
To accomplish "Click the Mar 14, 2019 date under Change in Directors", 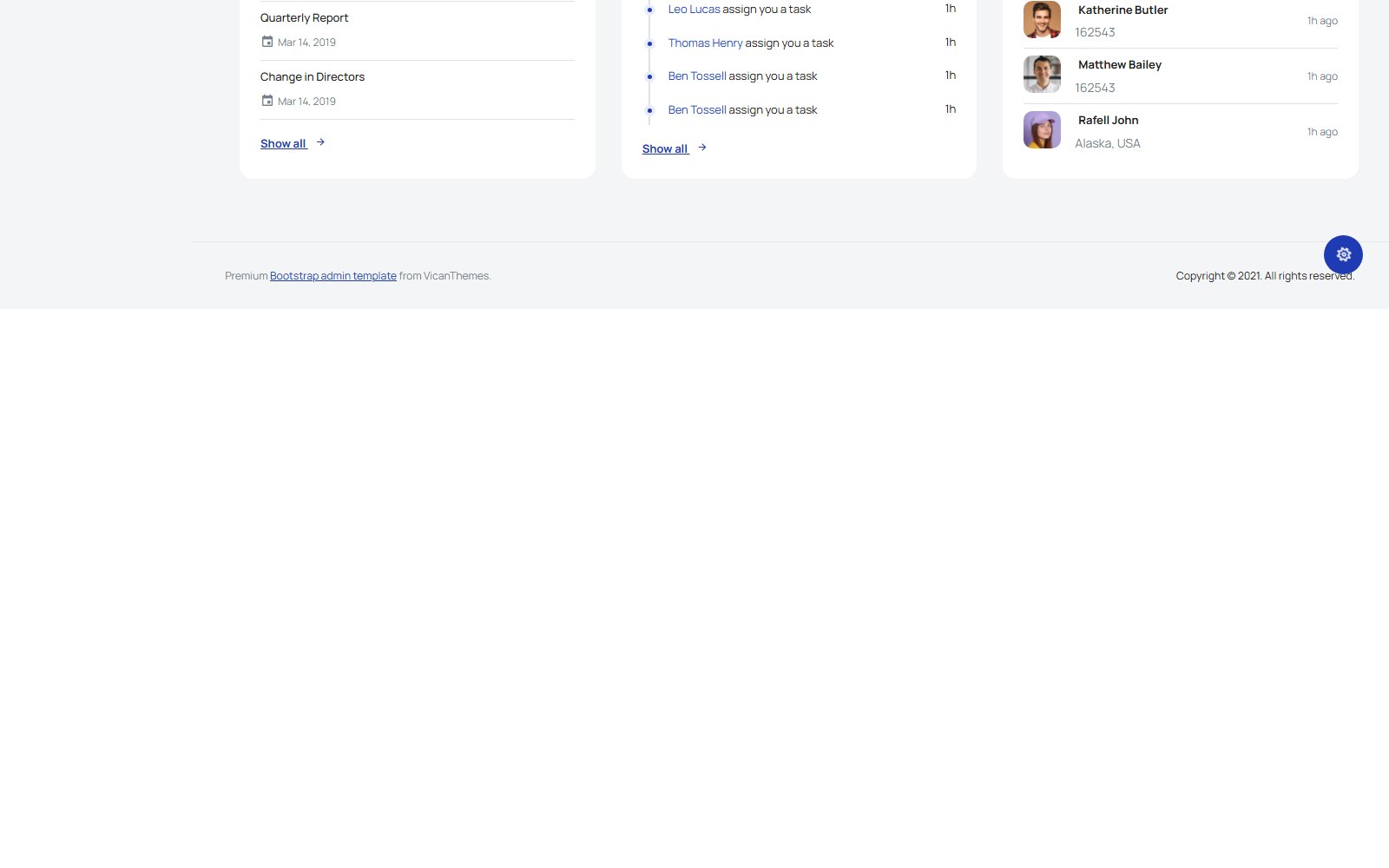I will [x=306, y=102].
